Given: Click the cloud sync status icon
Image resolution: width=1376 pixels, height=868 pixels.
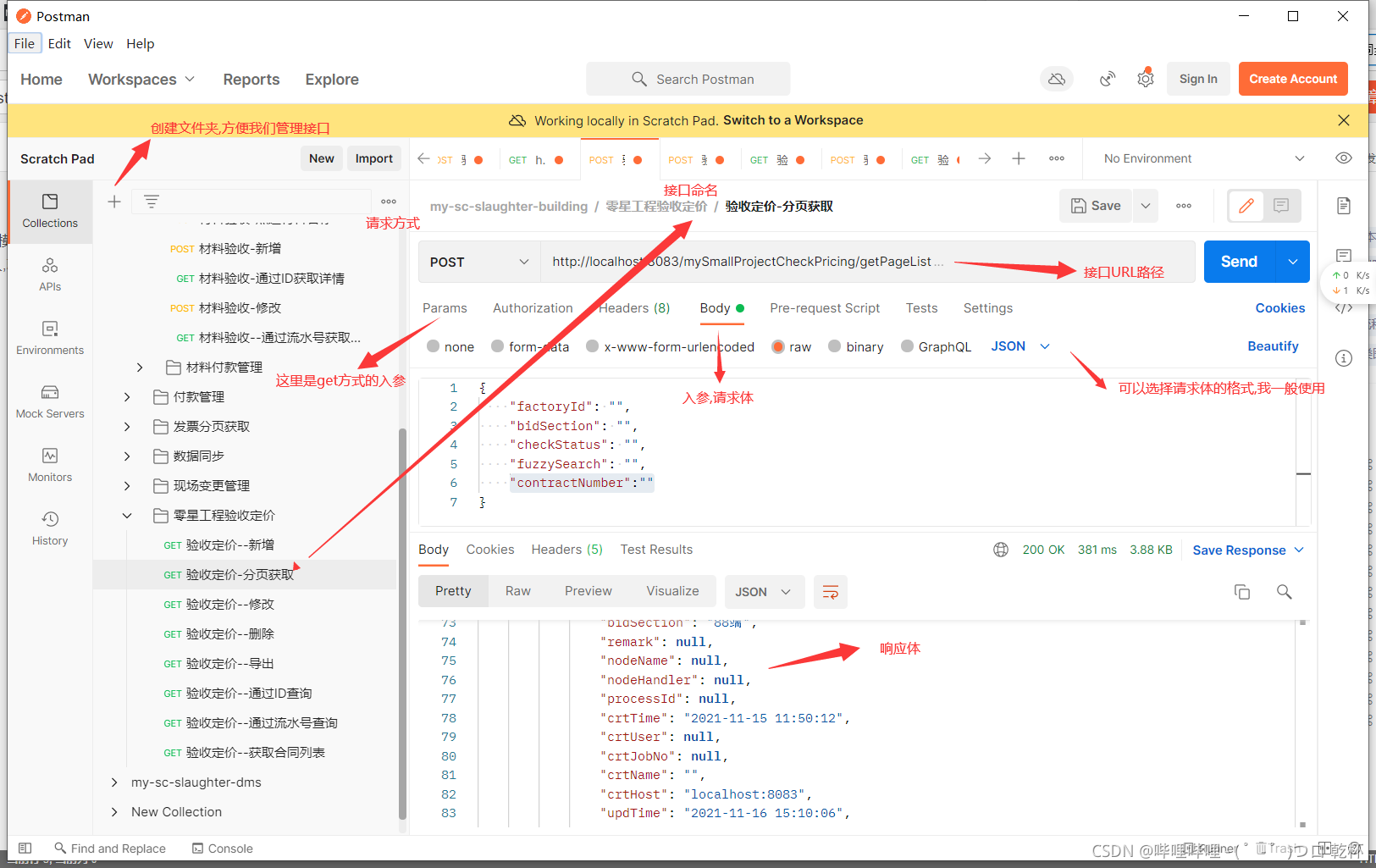Looking at the screenshot, I should [x=1057, y=79].
